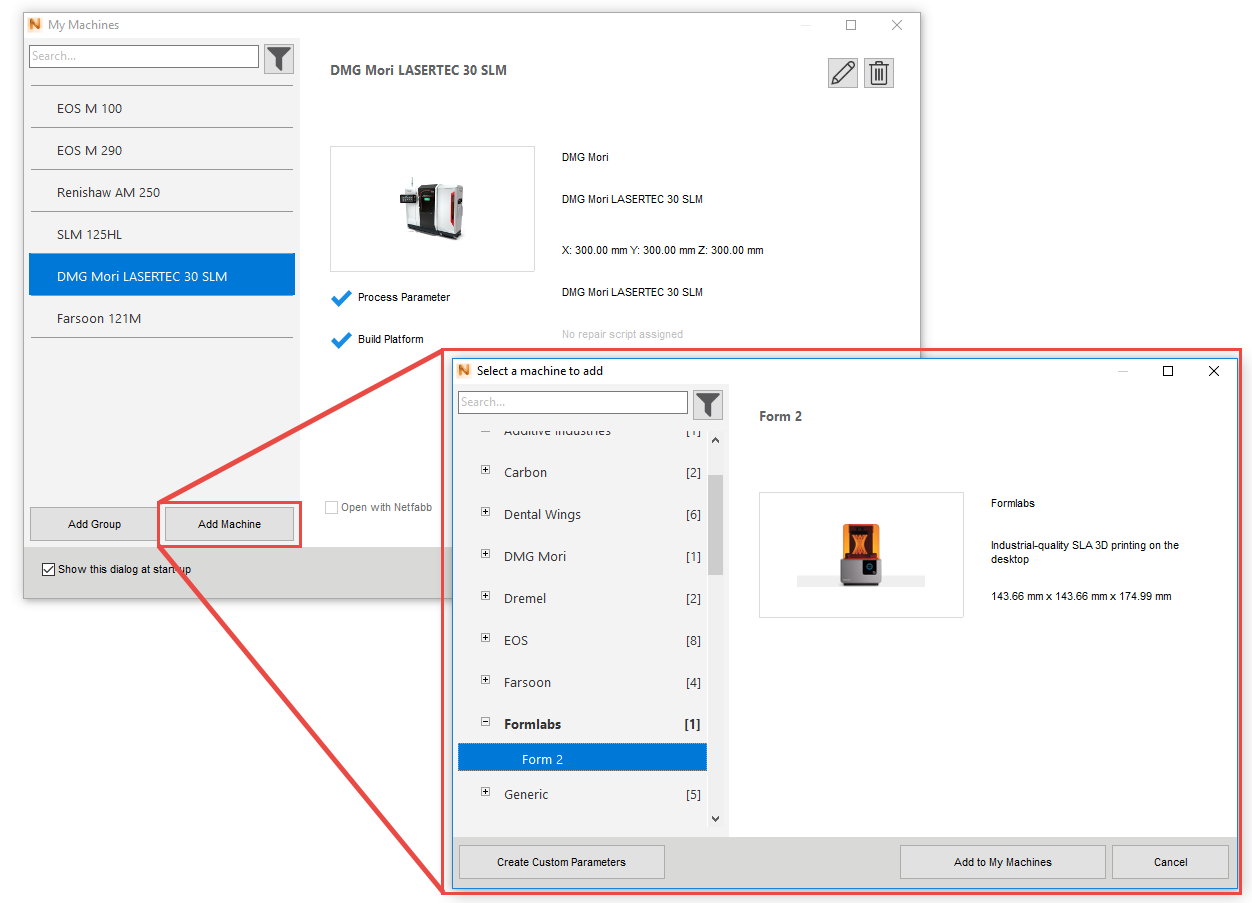Select SLM 125HL machine
This screenshot has width=1252, height=903.
161,234
